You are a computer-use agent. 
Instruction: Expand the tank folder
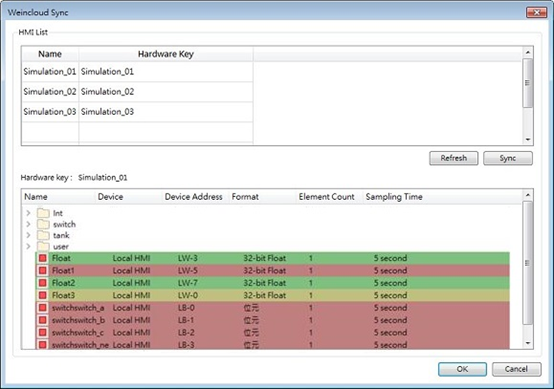[28, 235]
